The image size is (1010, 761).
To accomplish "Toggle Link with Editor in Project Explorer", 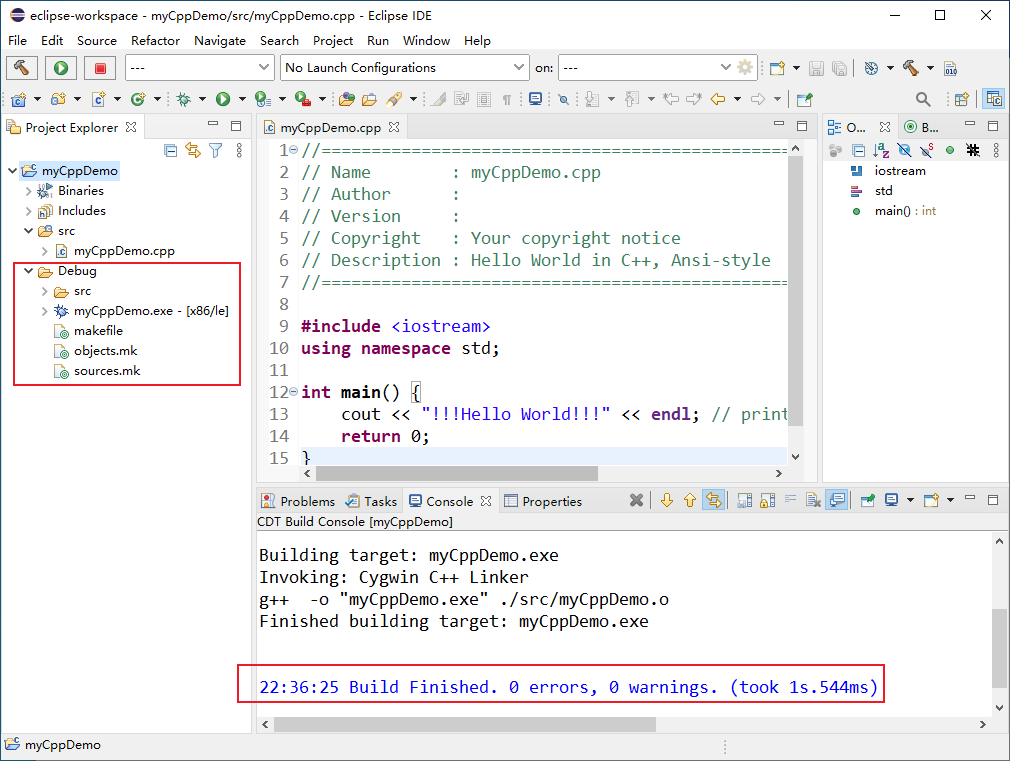I will tap(193, 151).
